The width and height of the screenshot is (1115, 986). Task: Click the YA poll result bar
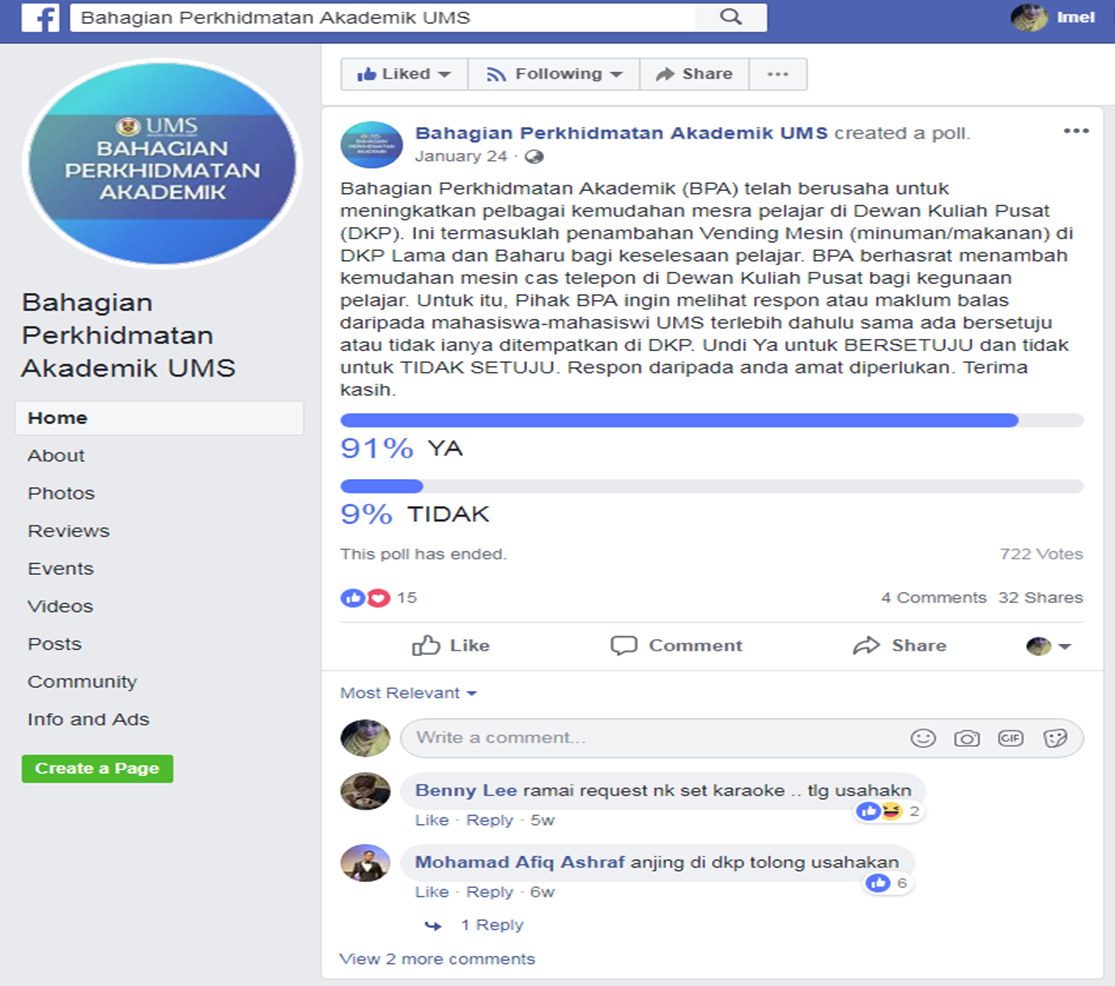[711, 421]
